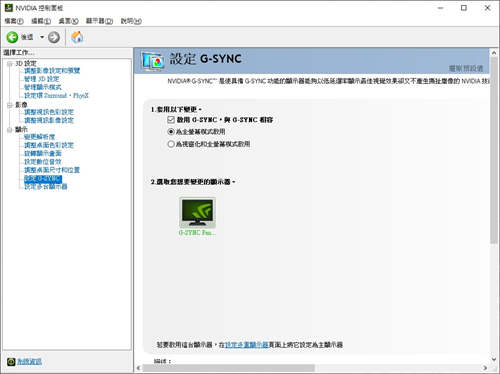Click the system information icon at bottom left
Viewport: 500px width, 374px height.
pyautogui.click(x=11, y=362)
